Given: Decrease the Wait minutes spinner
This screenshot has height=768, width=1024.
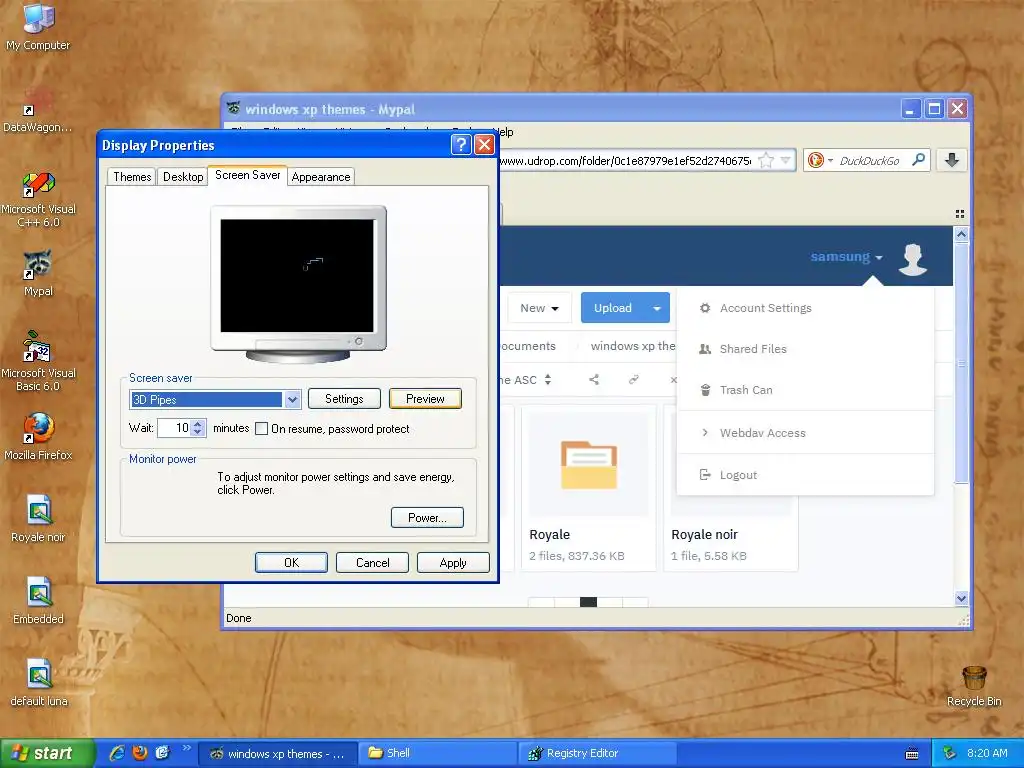Looking at the screenshot, I should pyautogui.click(x=198, y=432).
